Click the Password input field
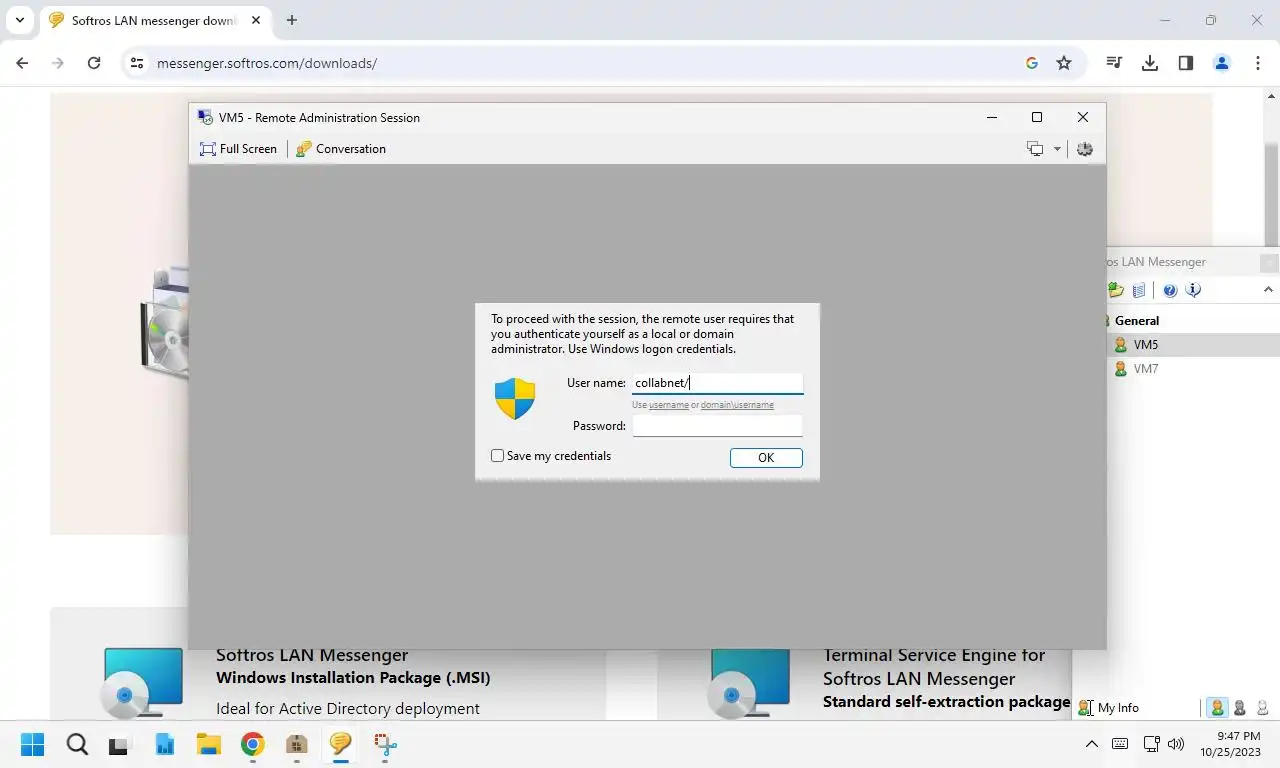 717,426
